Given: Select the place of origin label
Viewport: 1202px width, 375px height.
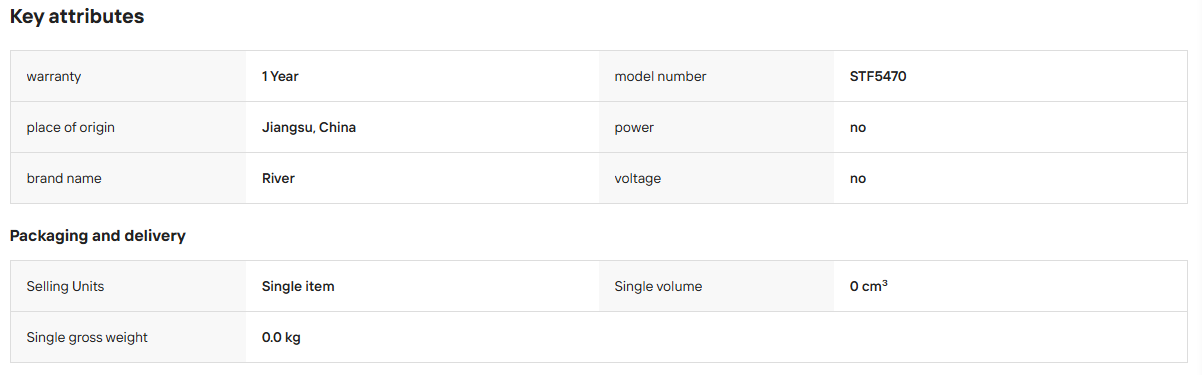Looking at the screenshot, I should point(77,127).
